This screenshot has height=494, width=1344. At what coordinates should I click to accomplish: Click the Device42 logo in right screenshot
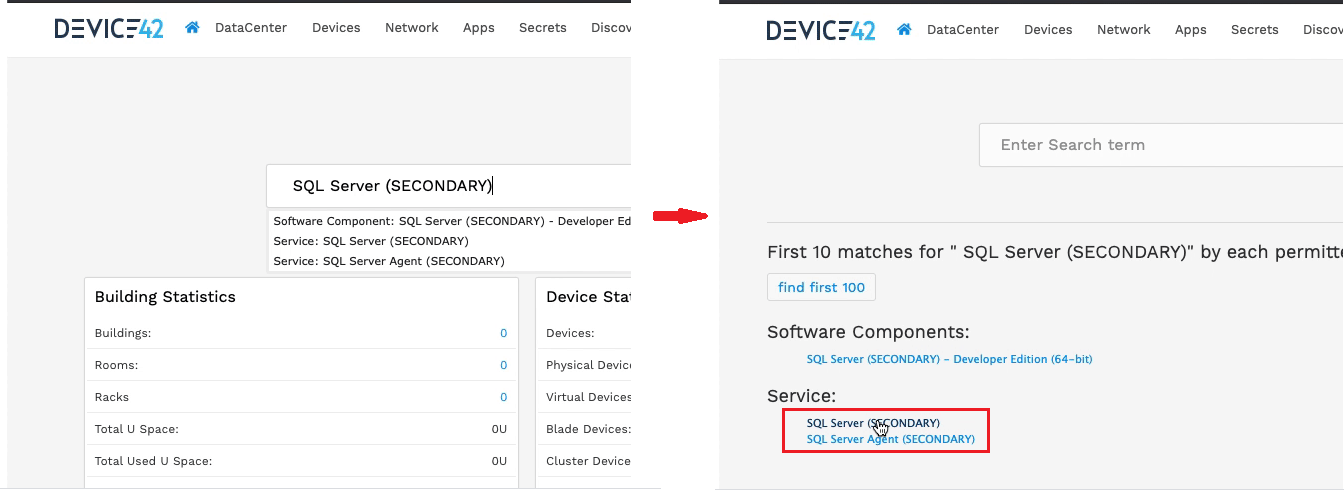821,30
